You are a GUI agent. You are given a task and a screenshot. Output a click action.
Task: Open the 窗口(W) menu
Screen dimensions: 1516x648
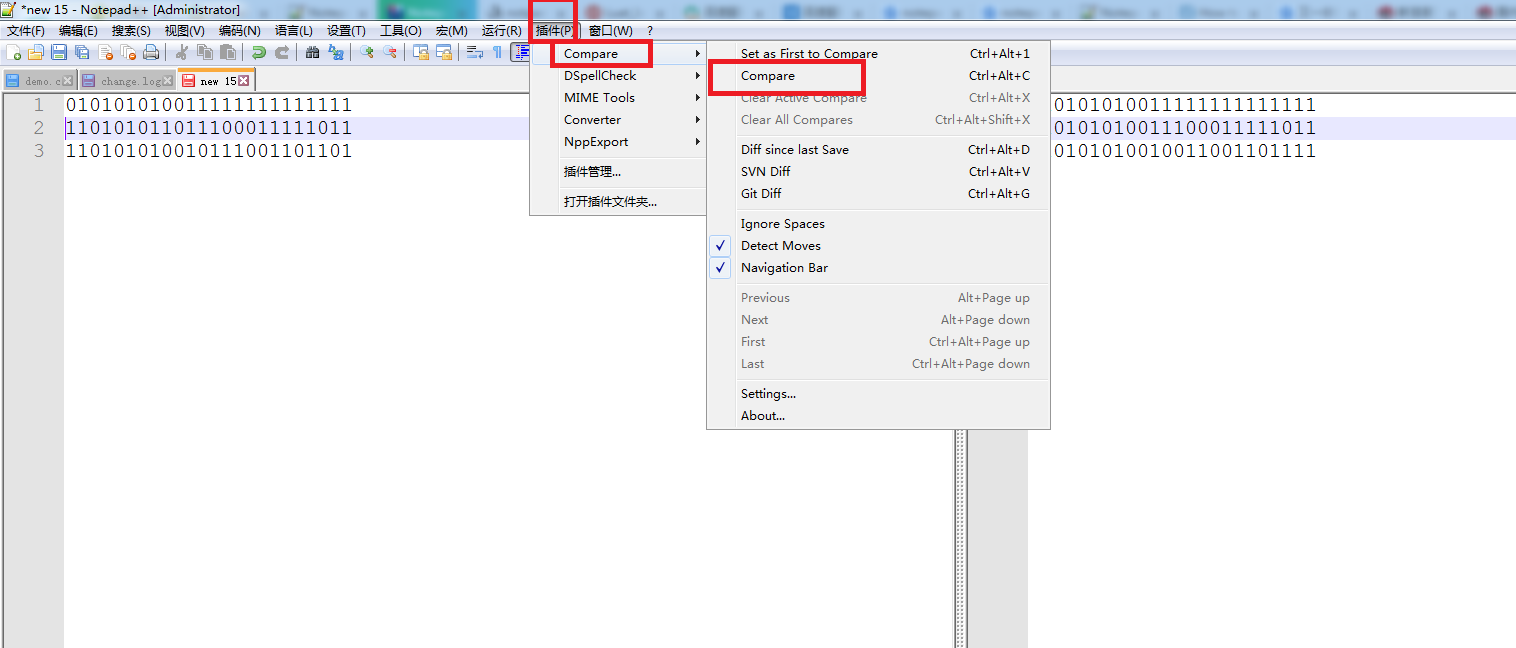click(610, 31)
